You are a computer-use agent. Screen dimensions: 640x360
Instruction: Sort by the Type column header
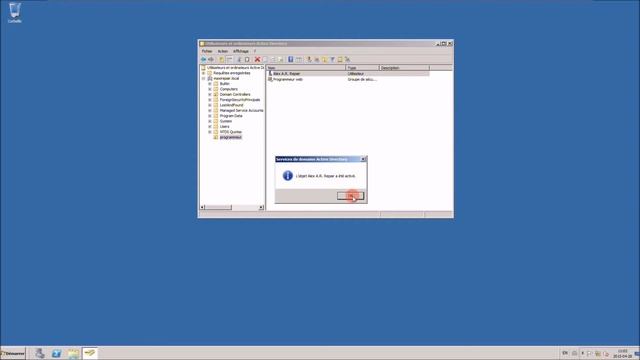tap(362, 68)
